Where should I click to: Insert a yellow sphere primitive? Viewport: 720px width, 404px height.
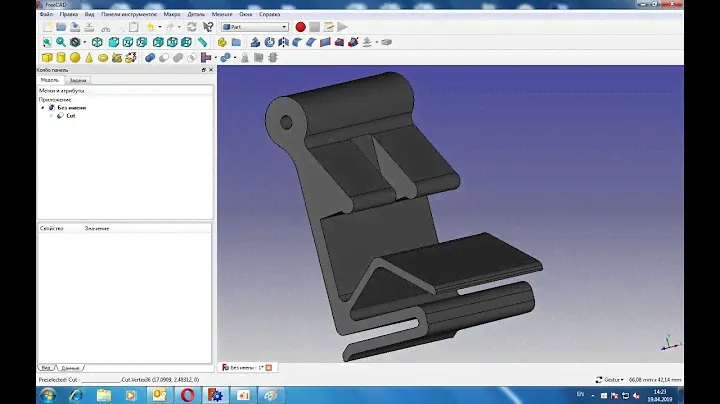point(75,58)
